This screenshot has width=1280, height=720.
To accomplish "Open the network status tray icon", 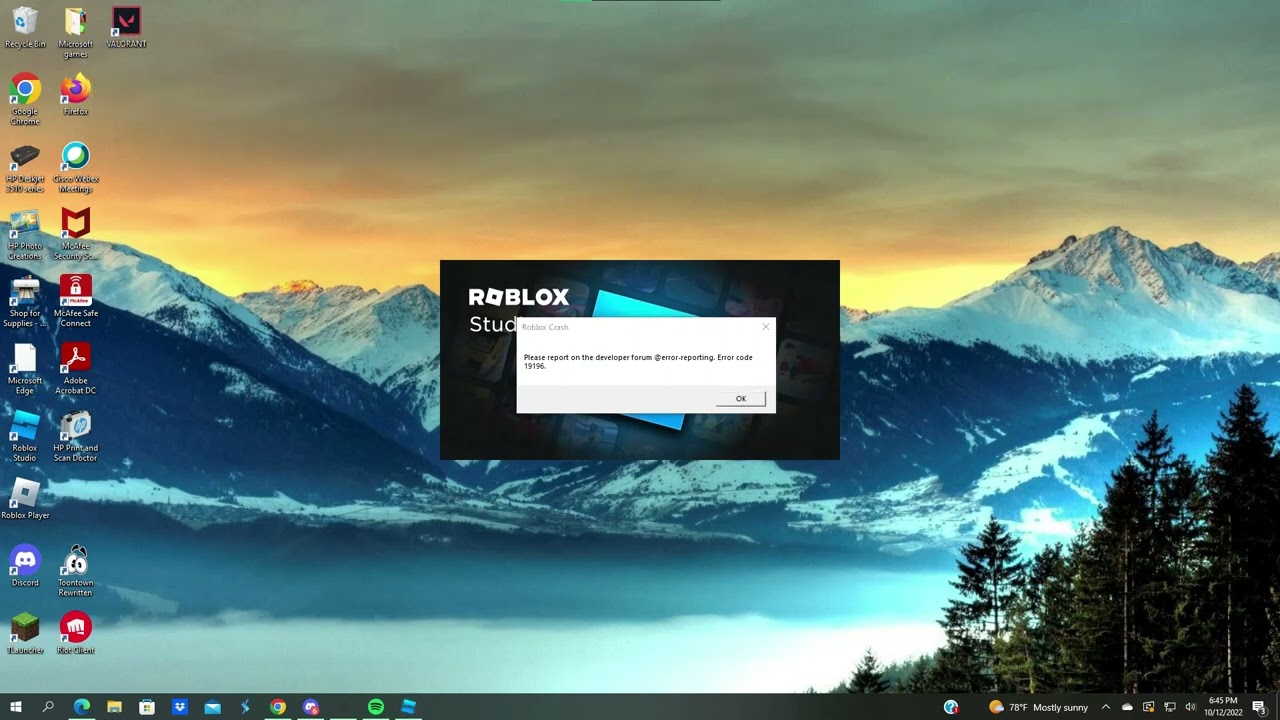I will tap(1170, 707).
